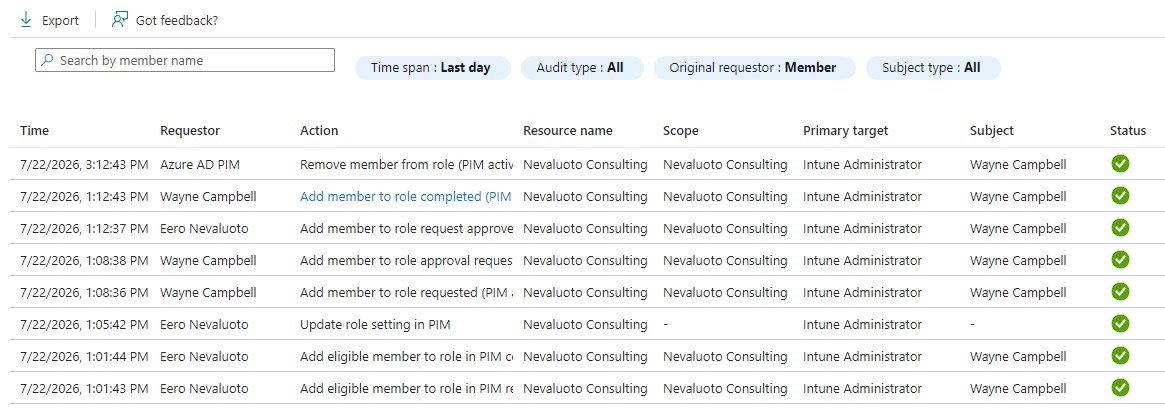Click success status icon for 1:08:38 PM row
The width and height of the screenshot is (1165, 418).
(x=1120, y=260)
